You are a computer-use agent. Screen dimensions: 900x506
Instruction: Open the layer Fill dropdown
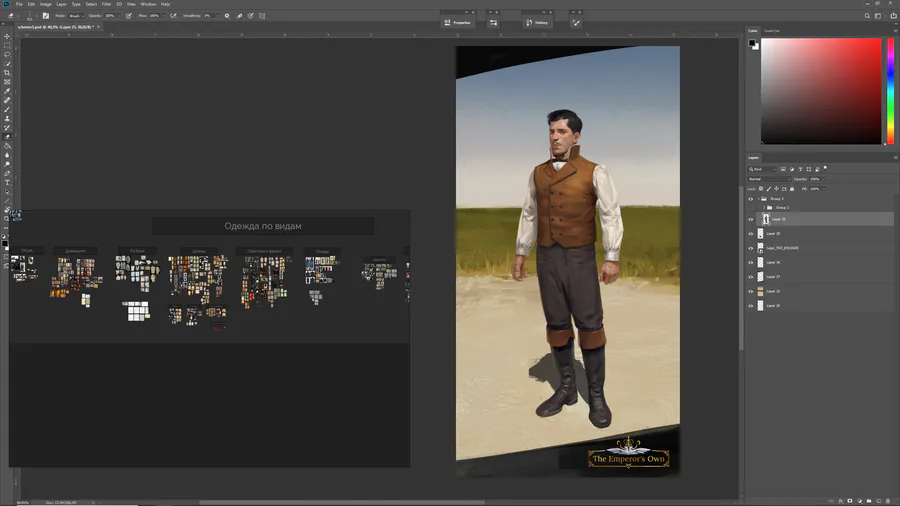(x=824, y=189)
